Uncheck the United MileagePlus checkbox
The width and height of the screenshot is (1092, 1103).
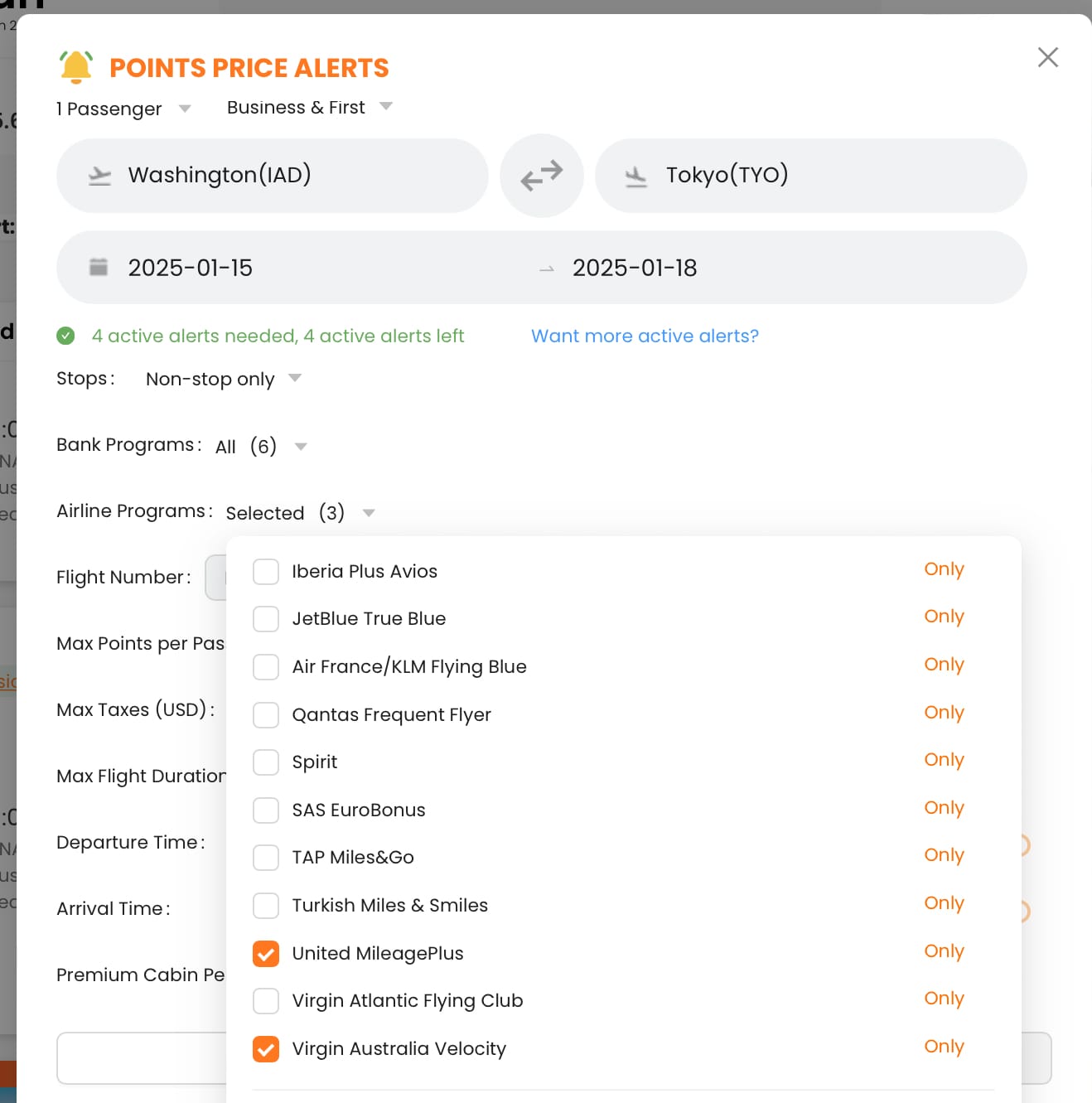(x=266, y=954)
